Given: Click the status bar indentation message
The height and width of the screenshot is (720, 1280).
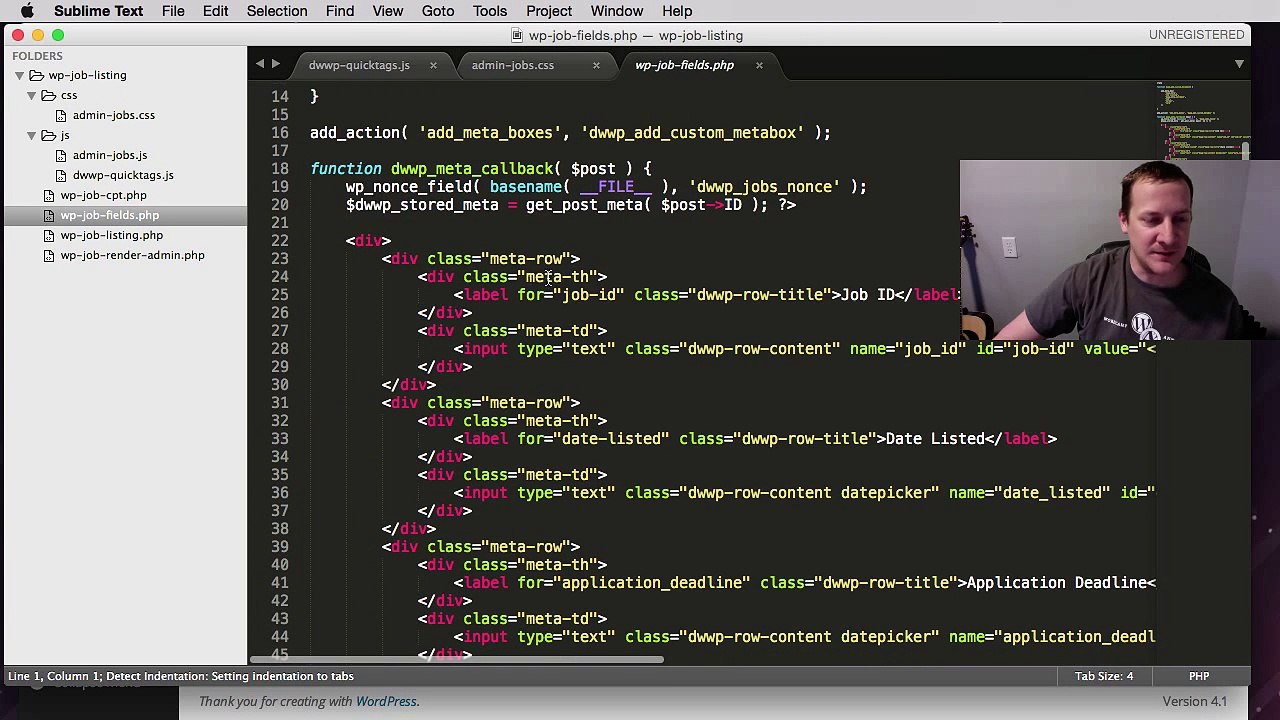Looking at the screenshot, I should click(x=181, y=676).
